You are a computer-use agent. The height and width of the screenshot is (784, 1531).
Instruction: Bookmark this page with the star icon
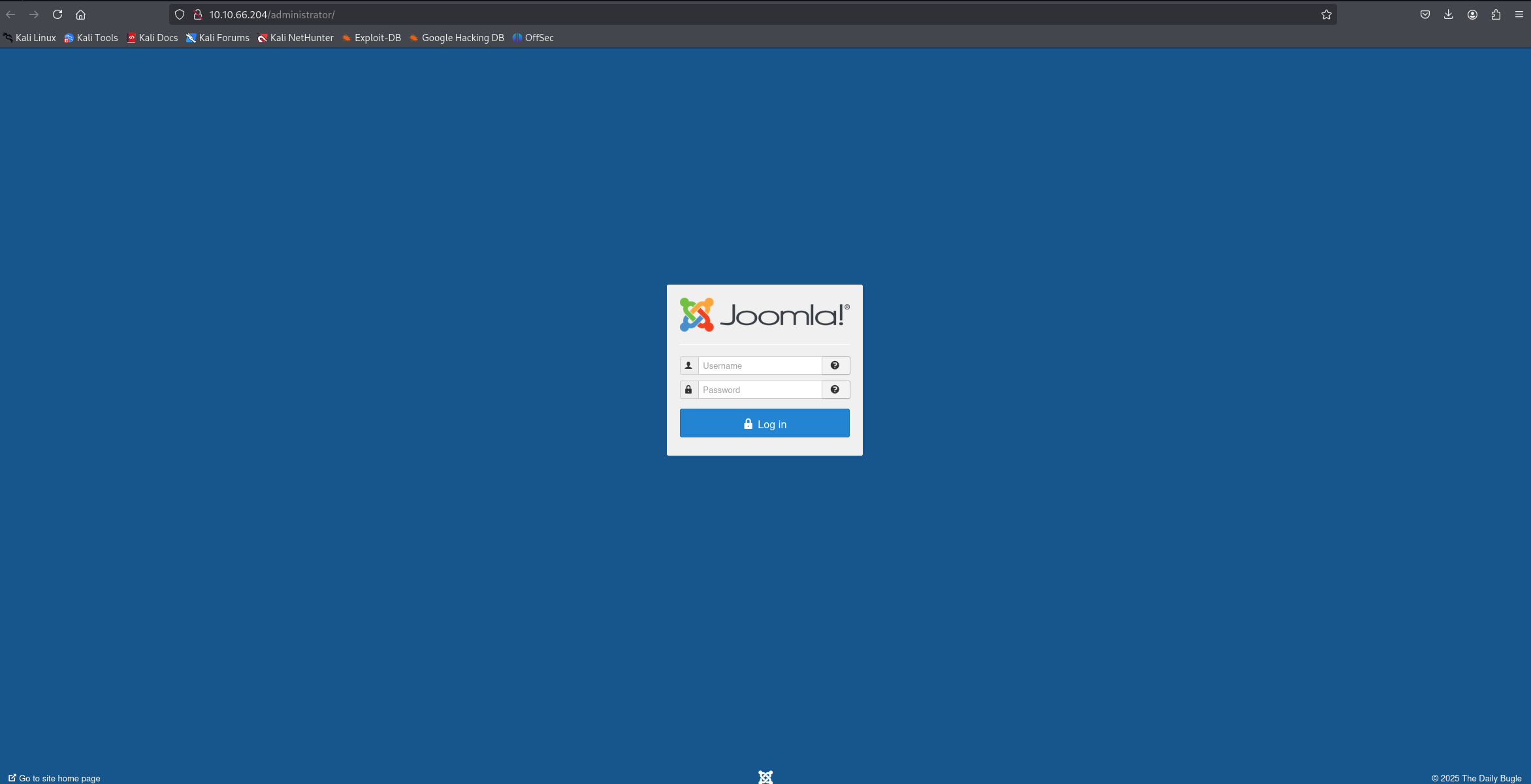[x=1326, y=14]
